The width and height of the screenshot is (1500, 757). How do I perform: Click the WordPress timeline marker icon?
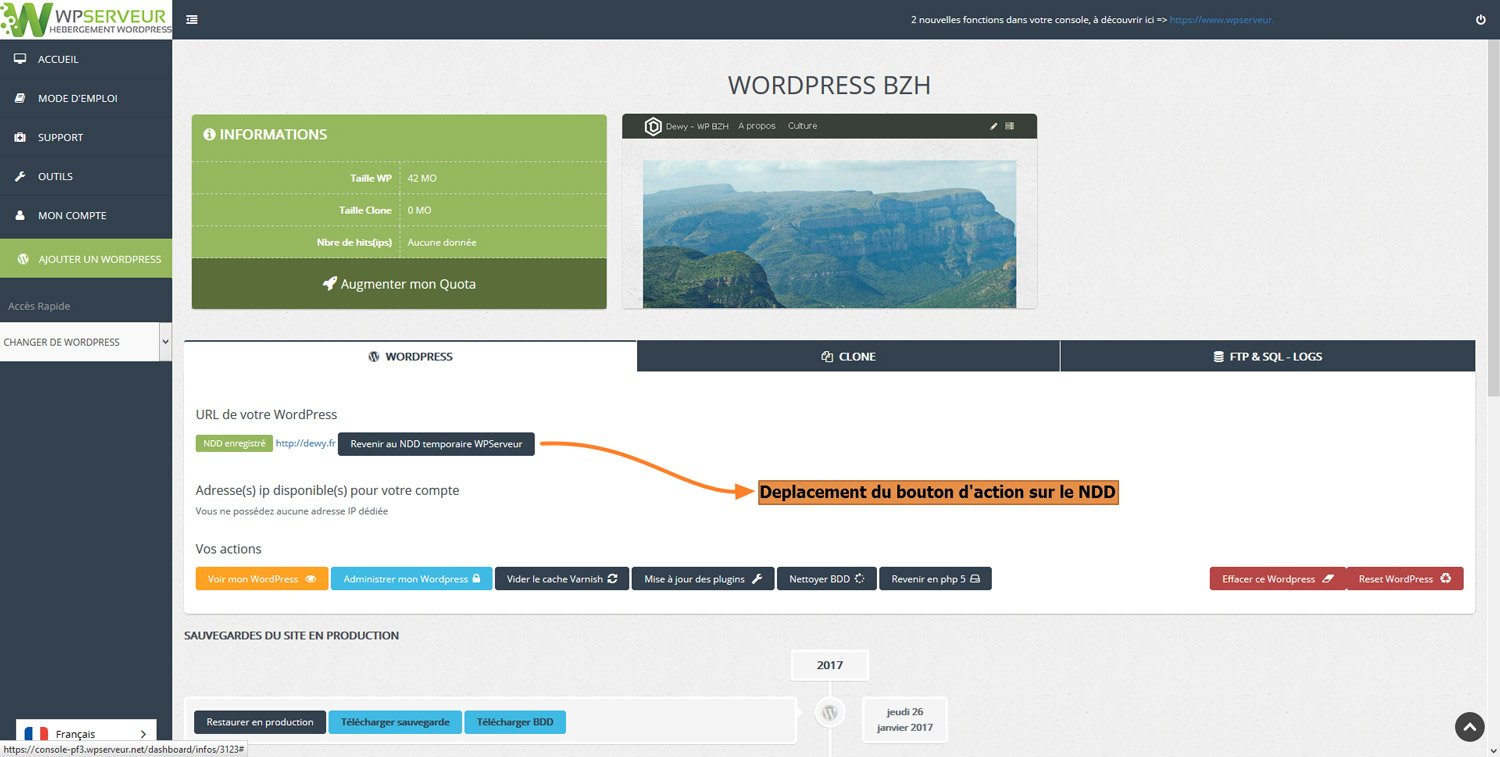[x=829, y=713]
